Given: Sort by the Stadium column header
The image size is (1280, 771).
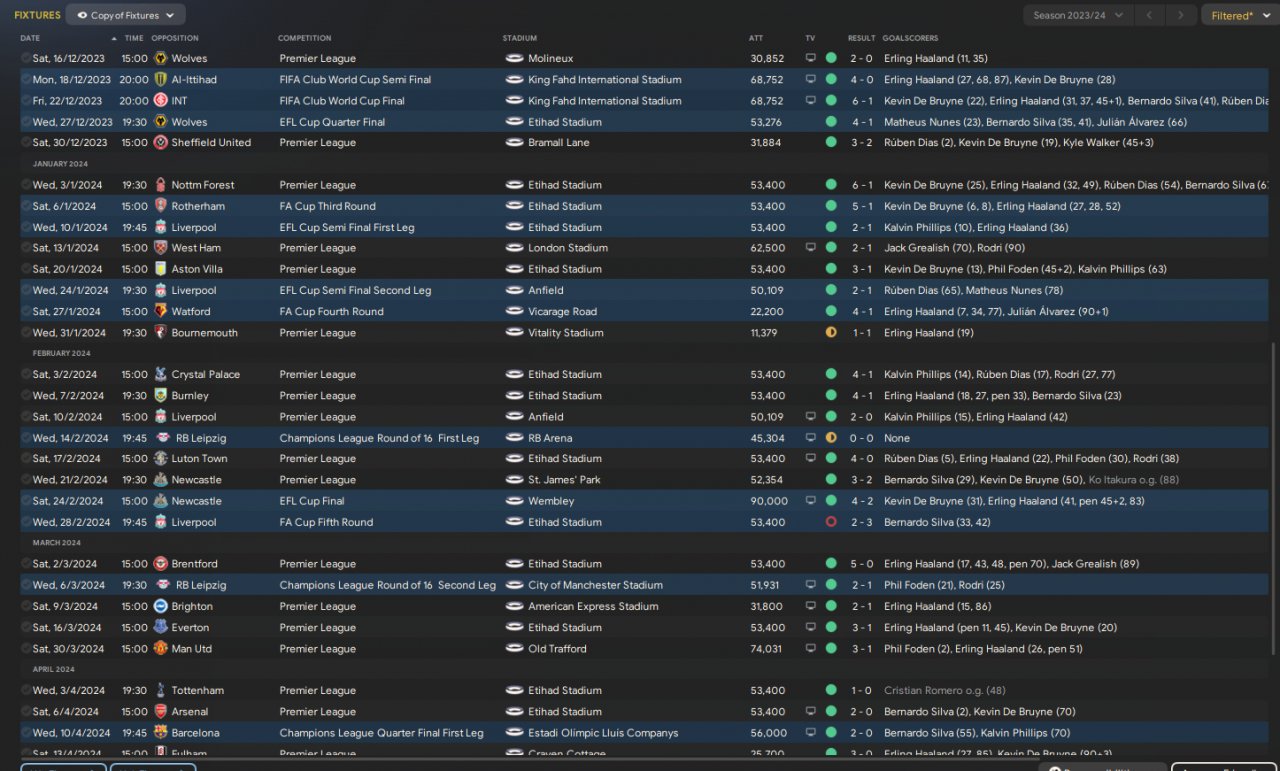Looking at the screenshot, I should click(x=519, y=38).
